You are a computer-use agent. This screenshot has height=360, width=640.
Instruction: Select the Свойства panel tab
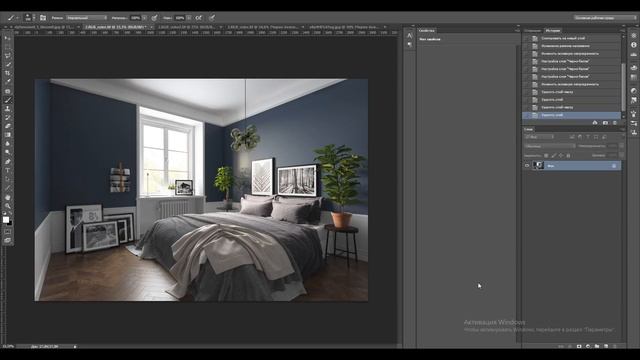[x=427, y=31]
